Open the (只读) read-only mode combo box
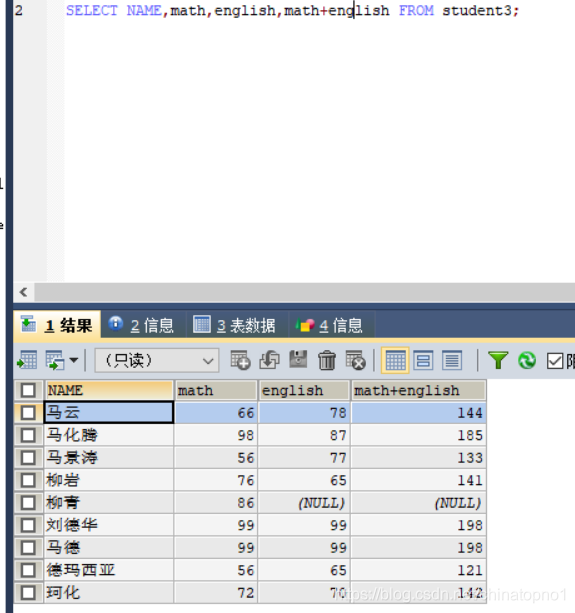The width and height of the screenshot is (575, 613). (x=157, y=360)
